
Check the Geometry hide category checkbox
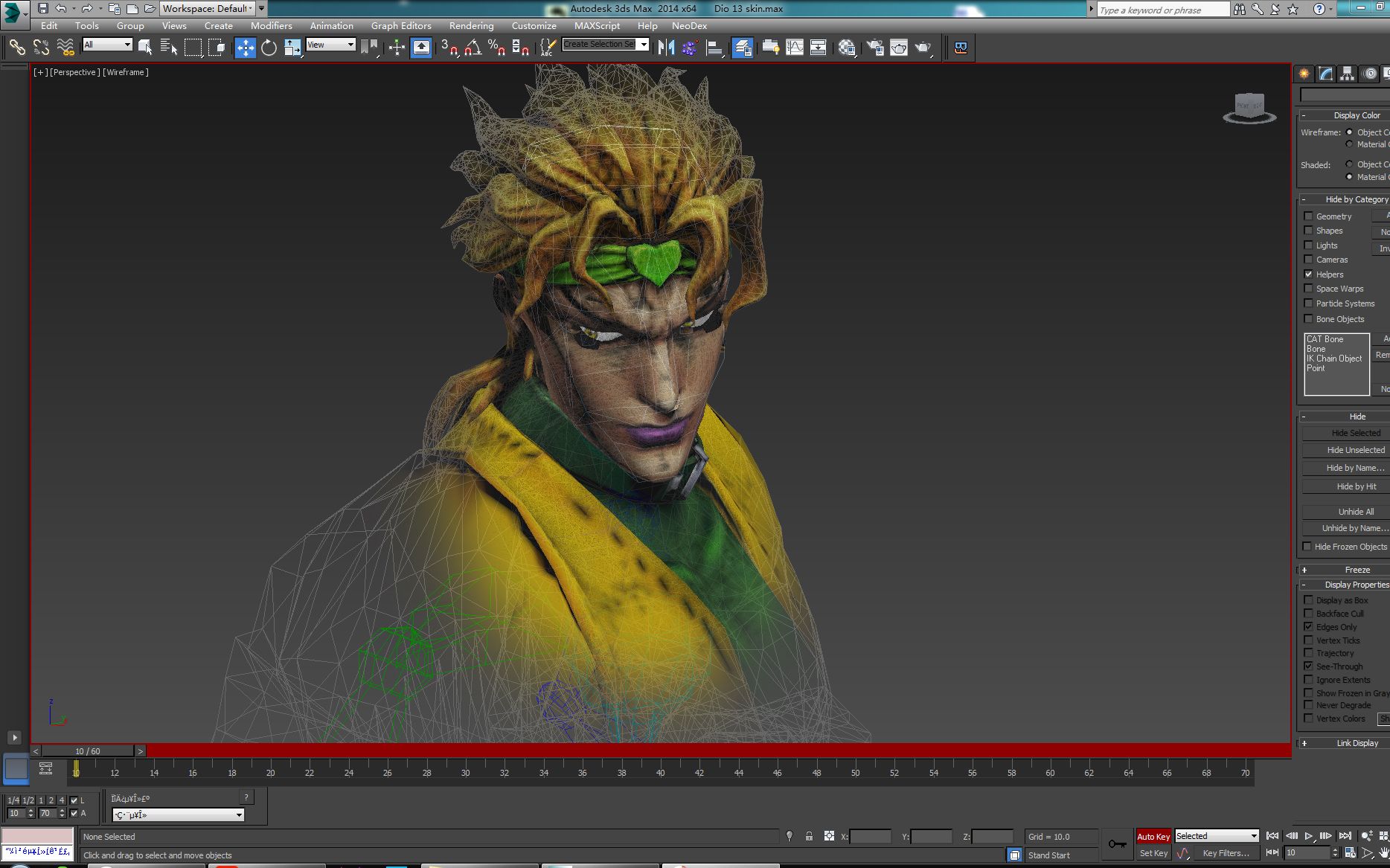[x=1308, y=216]
